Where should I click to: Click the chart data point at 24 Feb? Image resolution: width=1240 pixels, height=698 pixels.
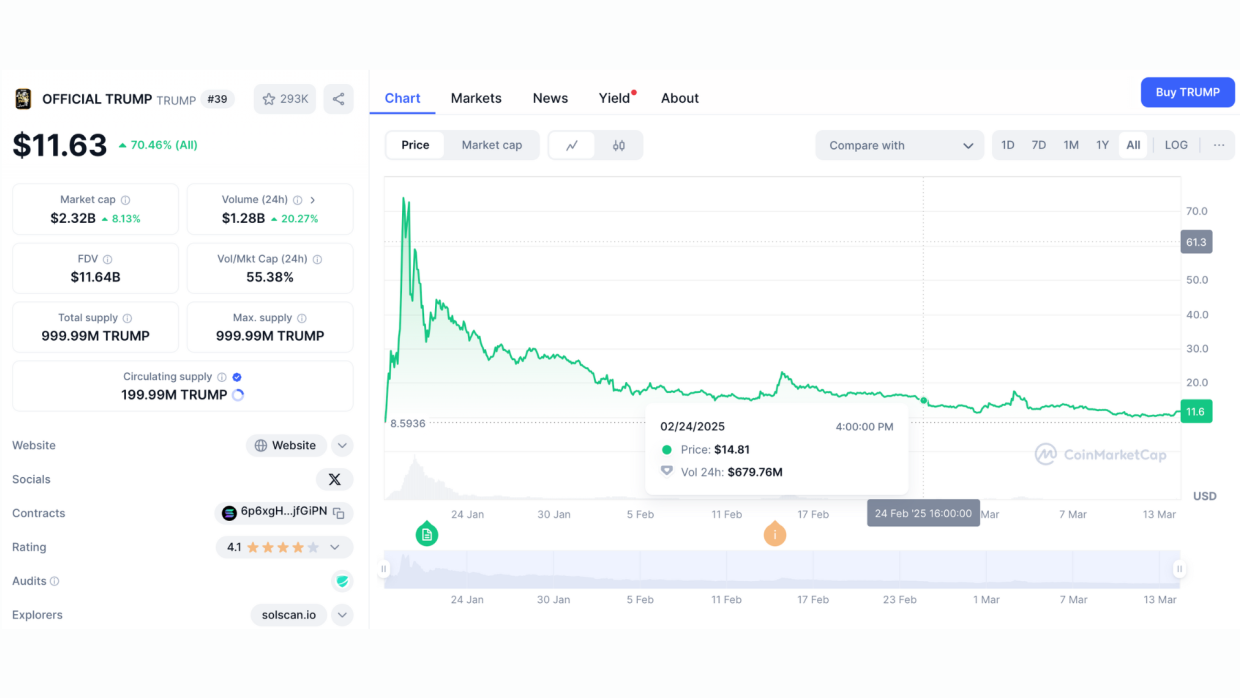tap(924, 401)
